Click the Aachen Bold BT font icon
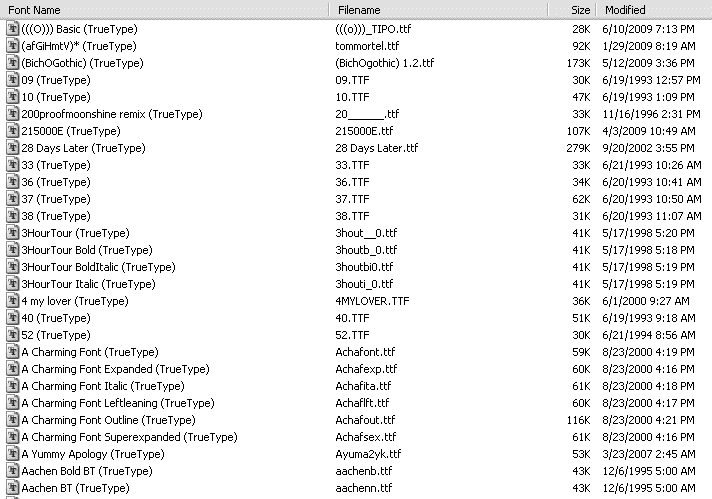This screenshot has width=712, height=499. (13, 471)
